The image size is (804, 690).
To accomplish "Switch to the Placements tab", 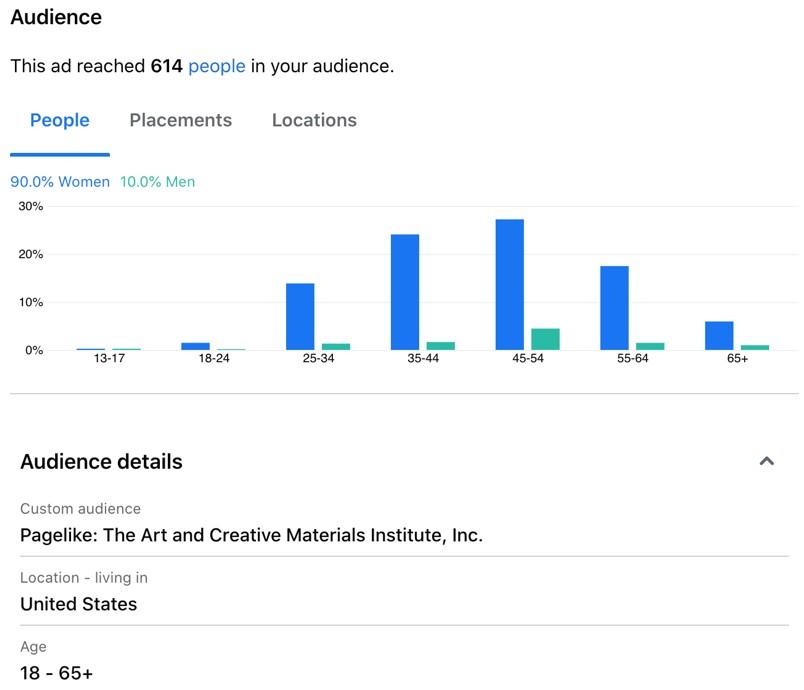I will [180, 120].
